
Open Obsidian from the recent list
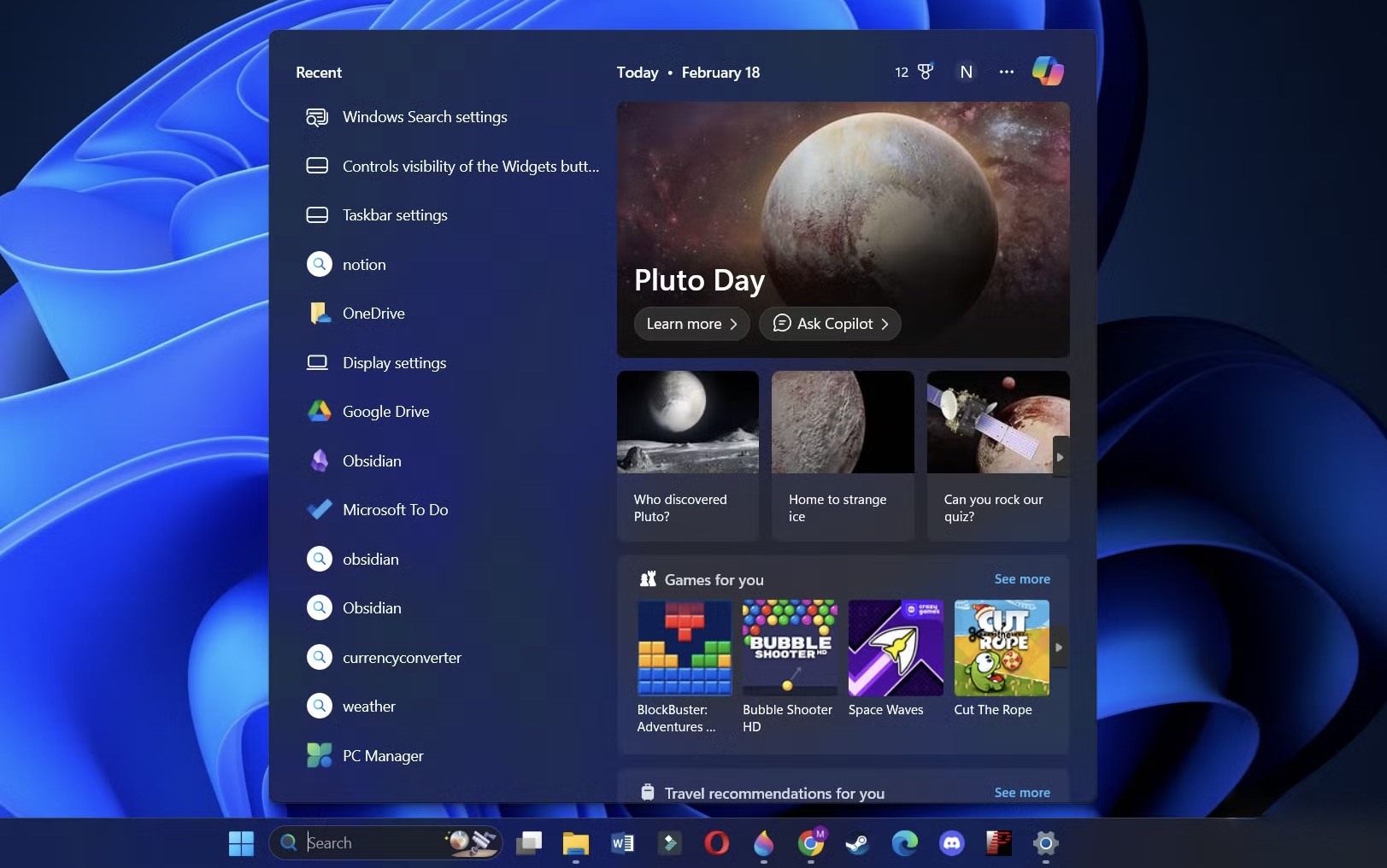pos(371,460)
